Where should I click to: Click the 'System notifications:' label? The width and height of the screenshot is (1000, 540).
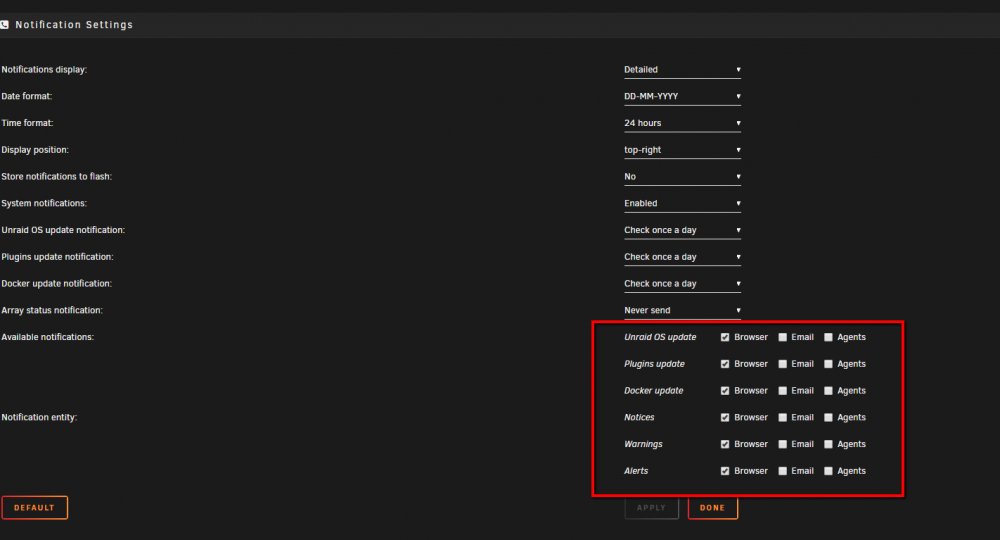[x=44, y=203]
